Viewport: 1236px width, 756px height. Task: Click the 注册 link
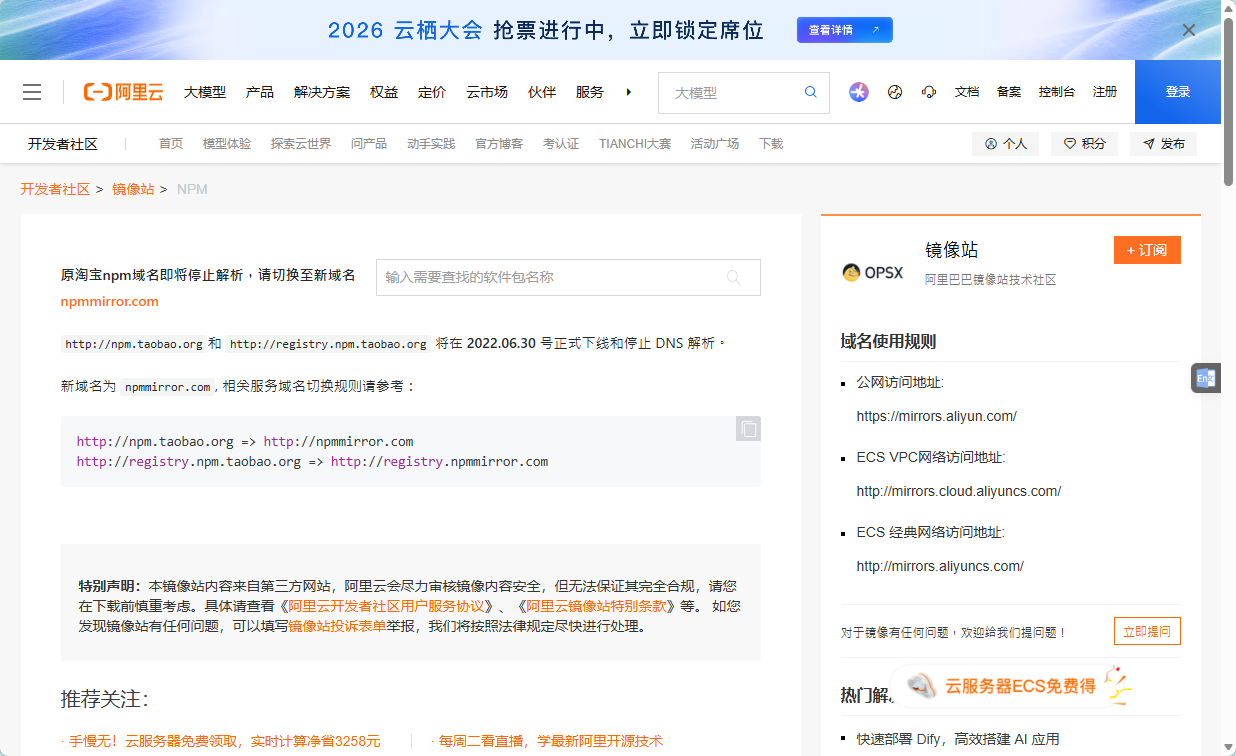click(x=1105, y=92)
